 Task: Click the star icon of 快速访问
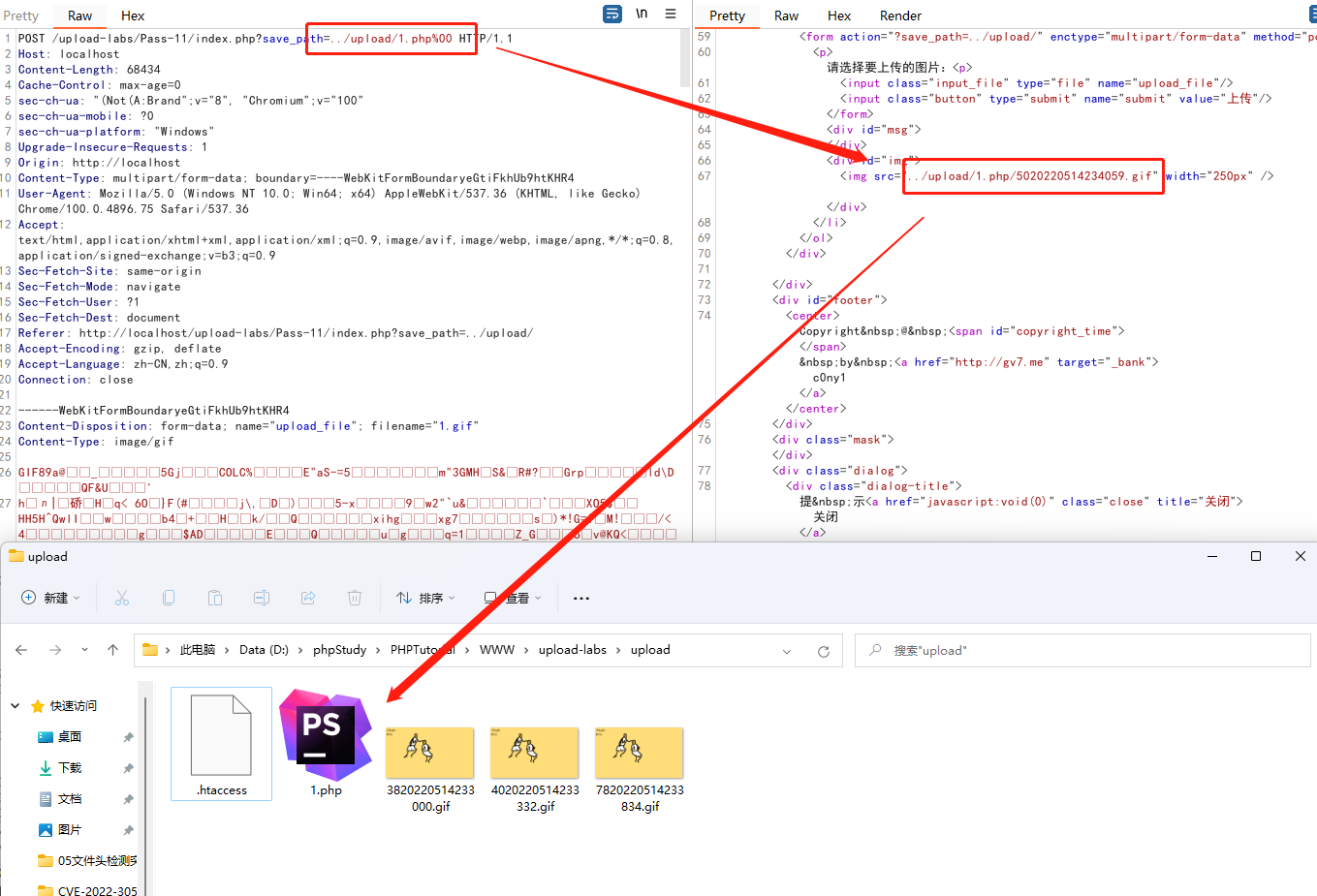(x=38, y=706)
